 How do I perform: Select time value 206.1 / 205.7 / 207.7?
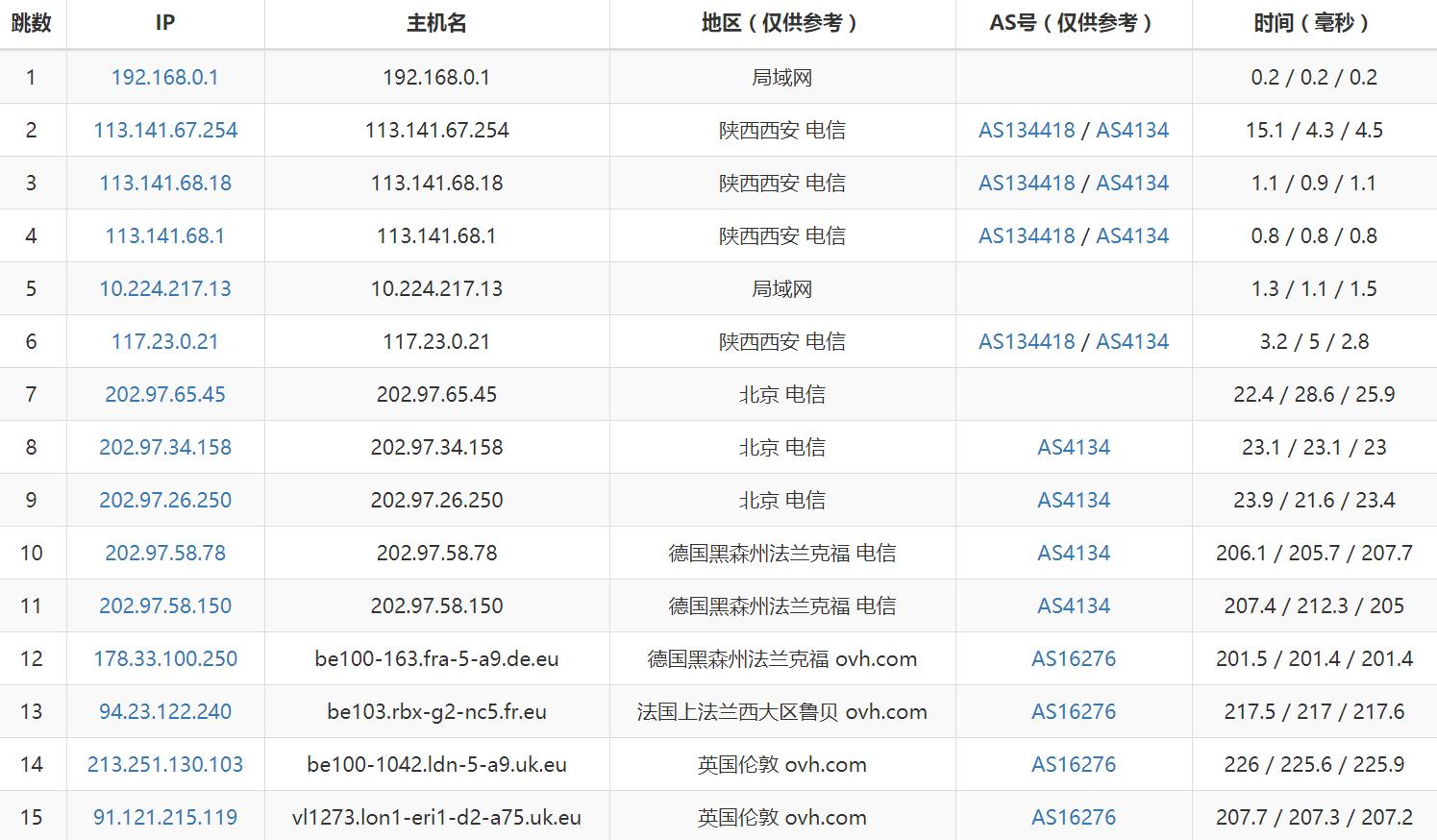1314,553
